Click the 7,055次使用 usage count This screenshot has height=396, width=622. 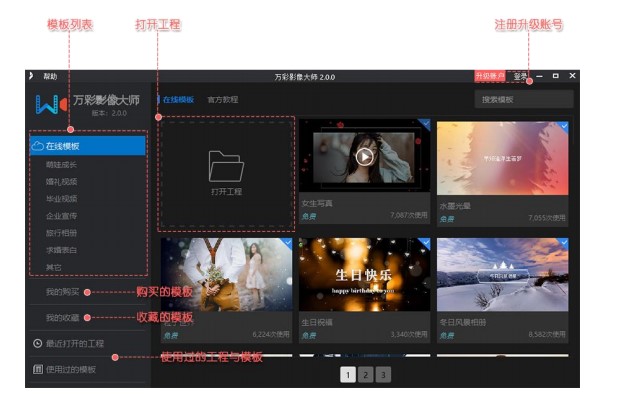pos(547,218)
